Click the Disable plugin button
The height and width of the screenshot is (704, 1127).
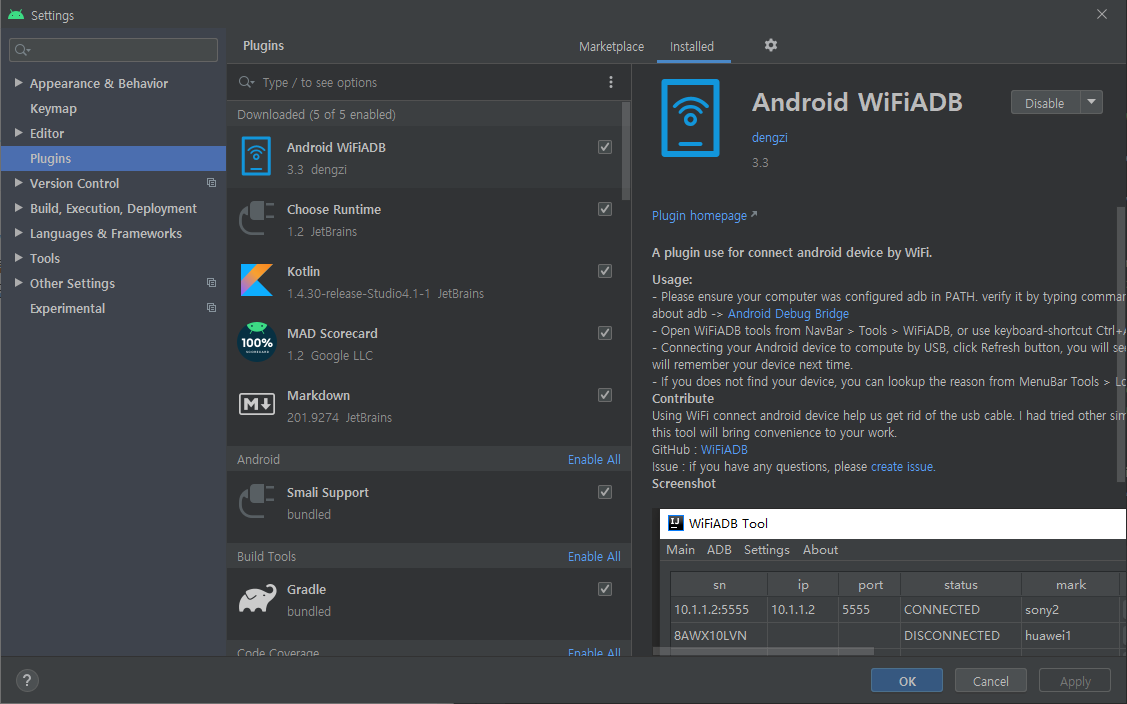[1045, 102]
